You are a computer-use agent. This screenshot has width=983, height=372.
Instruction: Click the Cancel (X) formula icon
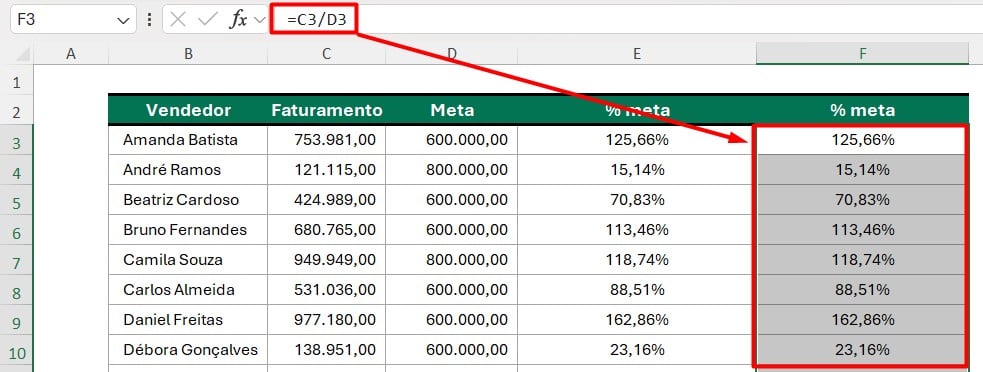(x=178, y=19)
